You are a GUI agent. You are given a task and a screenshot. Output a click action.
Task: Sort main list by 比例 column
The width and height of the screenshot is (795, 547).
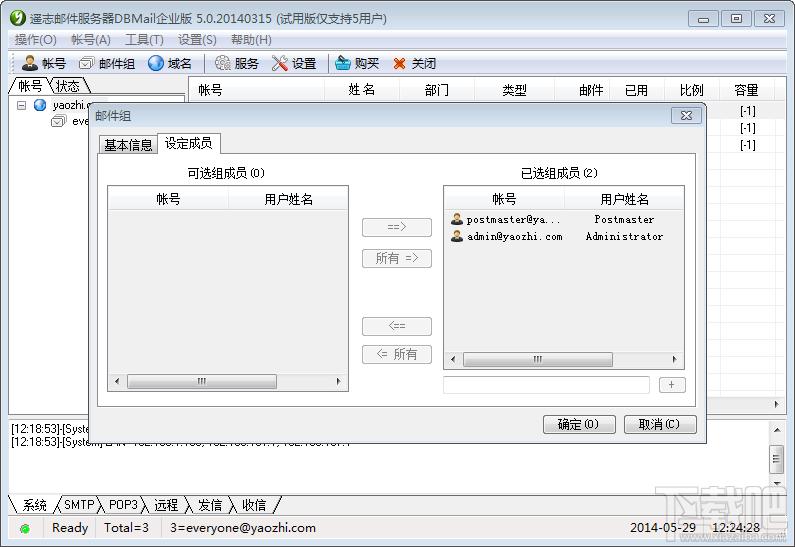(692, 90)
